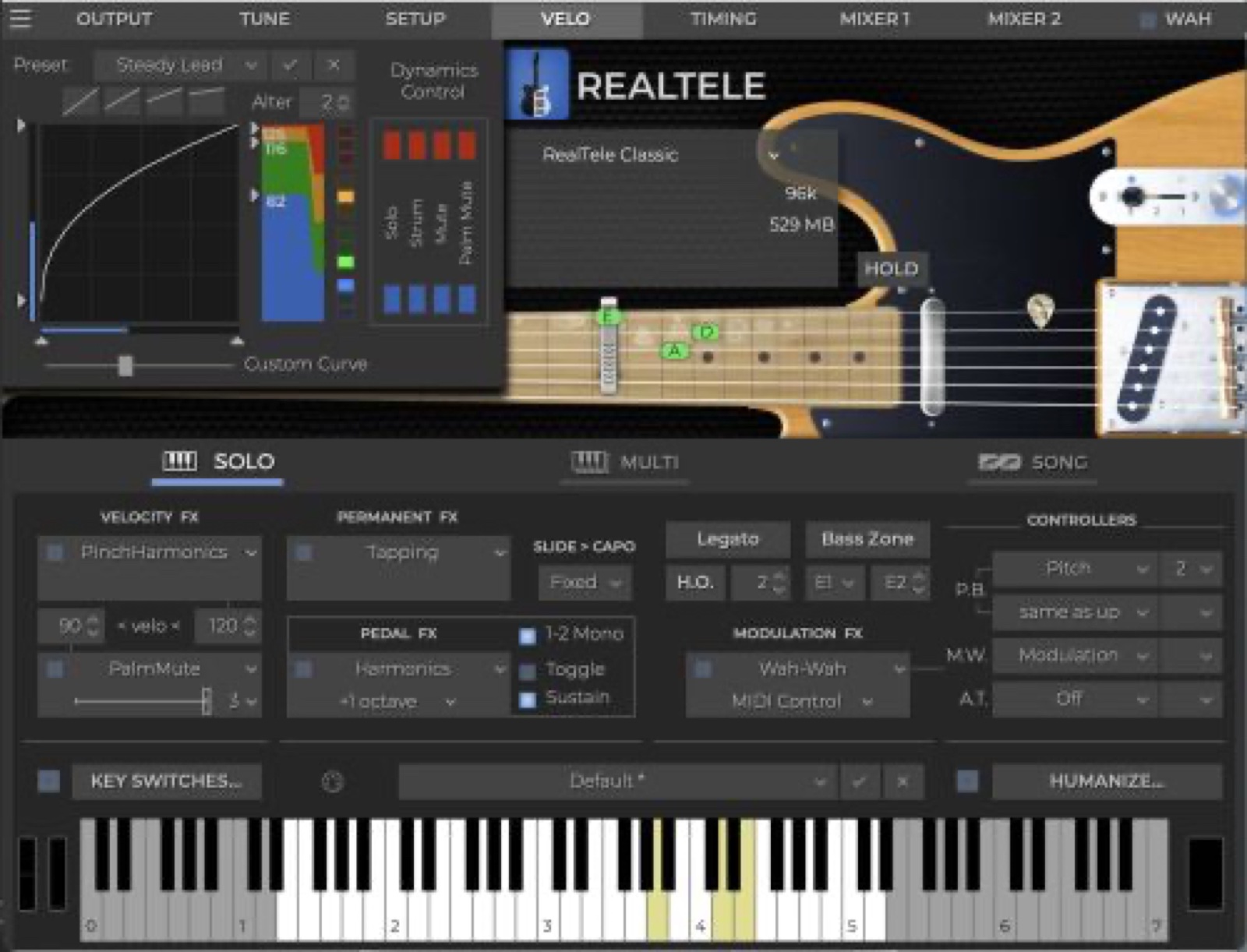Click the MIDI learn knob icon beside Key Switches
The height and width of the screenshot is (952, 1247).
tap(333, 781)
